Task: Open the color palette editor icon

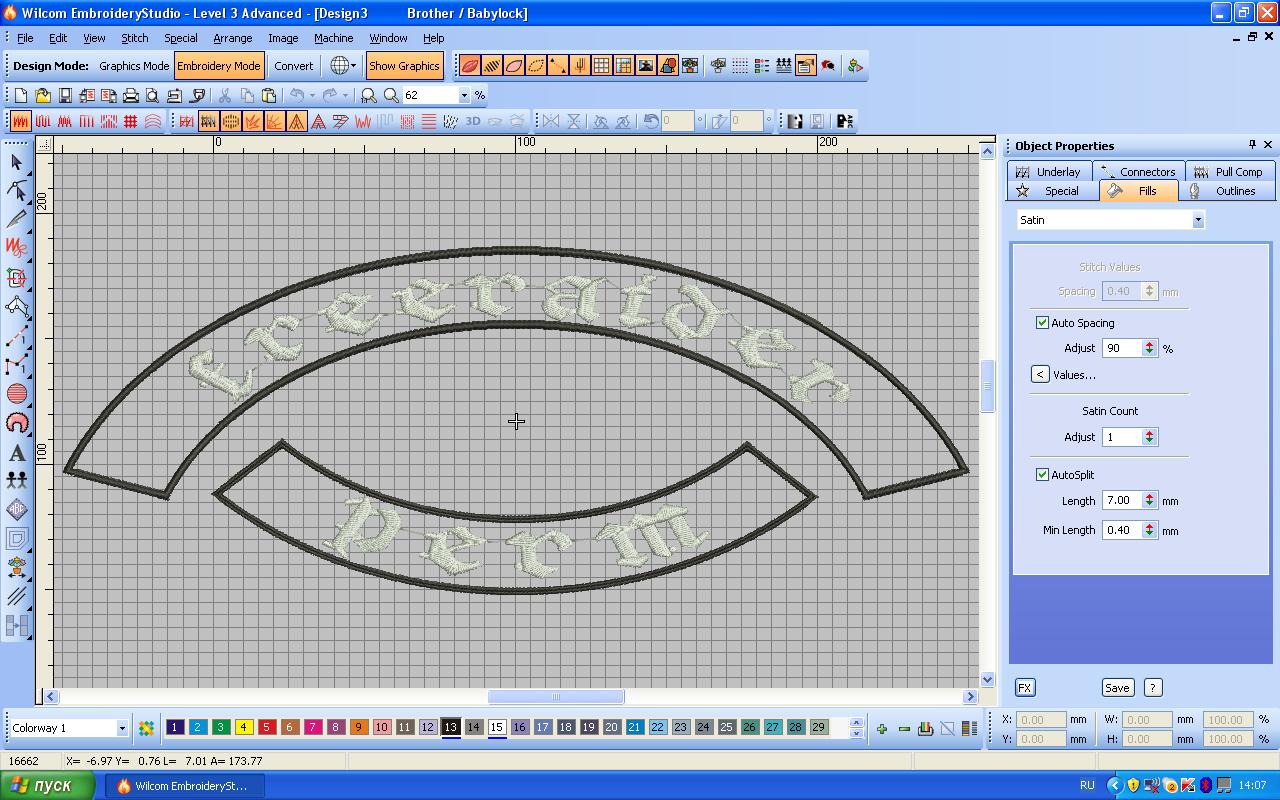Action: pos(146,728)
